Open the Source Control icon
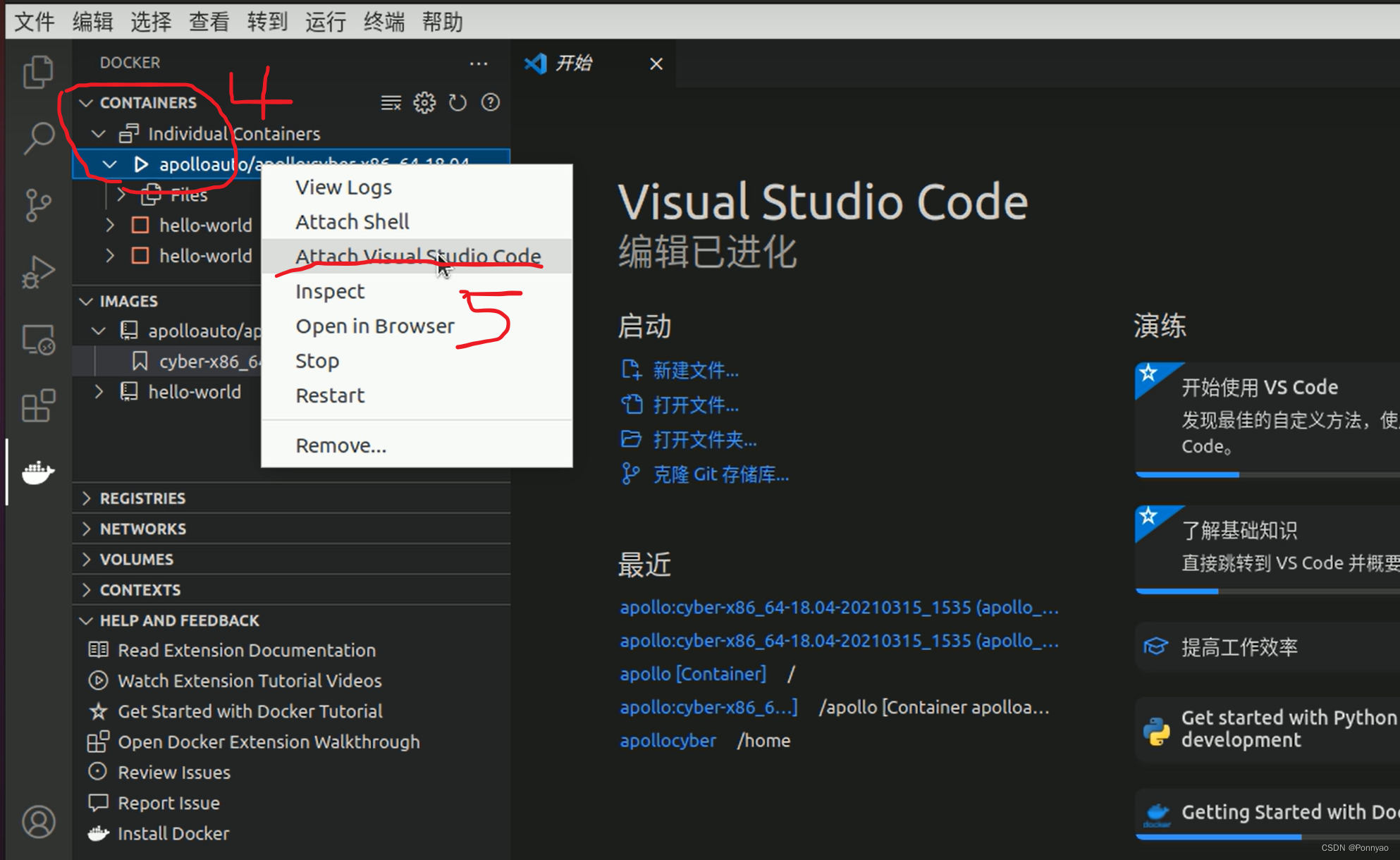 click(38, 205)
